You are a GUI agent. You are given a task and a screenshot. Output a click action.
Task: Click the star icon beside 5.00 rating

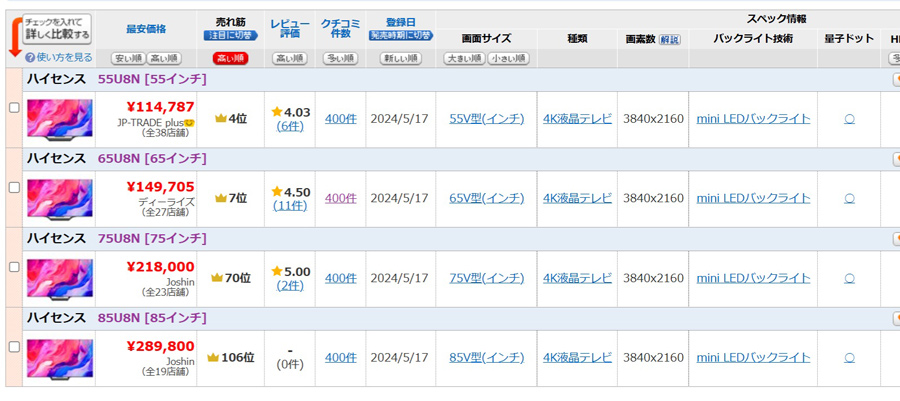coord(277,271)
